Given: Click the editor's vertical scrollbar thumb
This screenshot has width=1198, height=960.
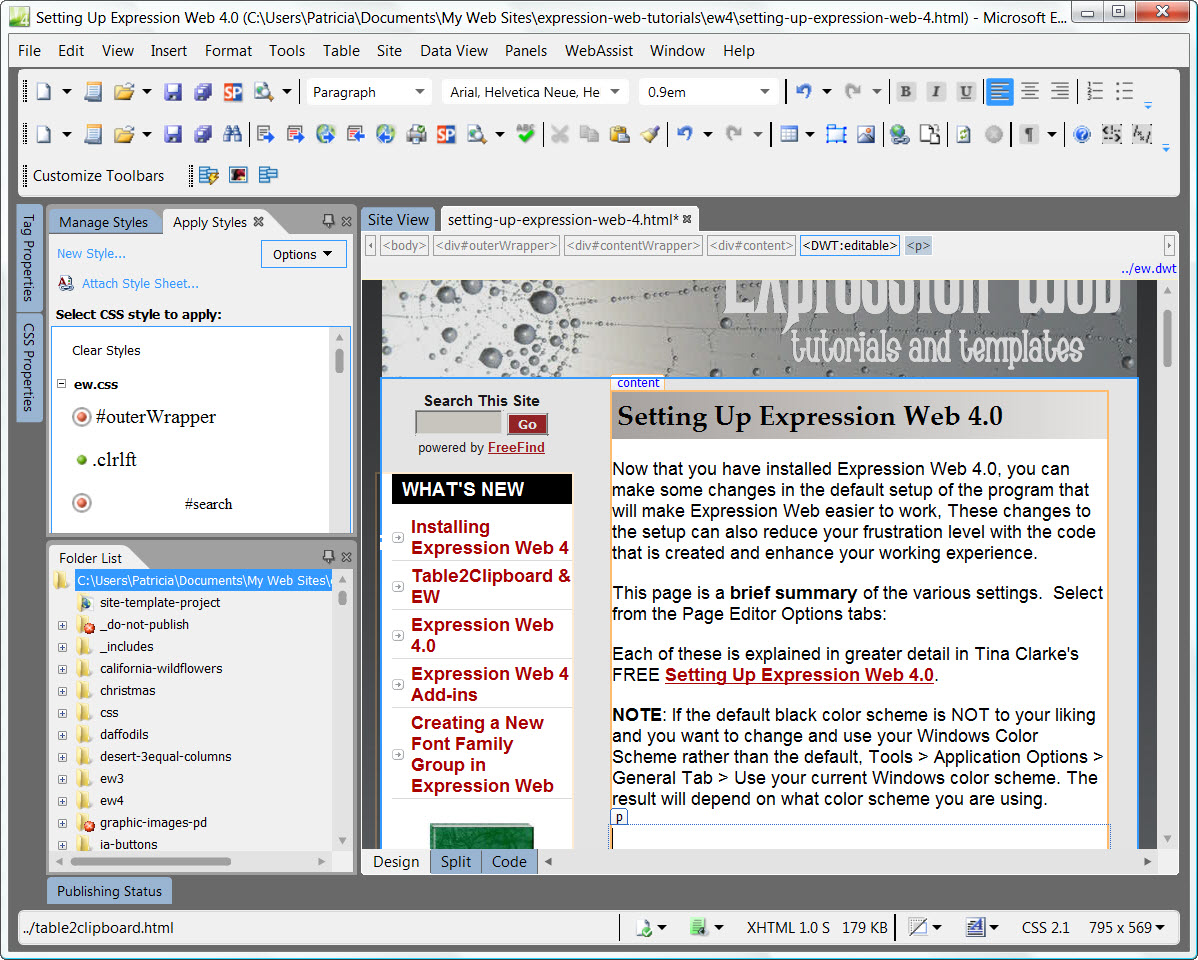Looking at the screenshot, I should coord(1167,338).
